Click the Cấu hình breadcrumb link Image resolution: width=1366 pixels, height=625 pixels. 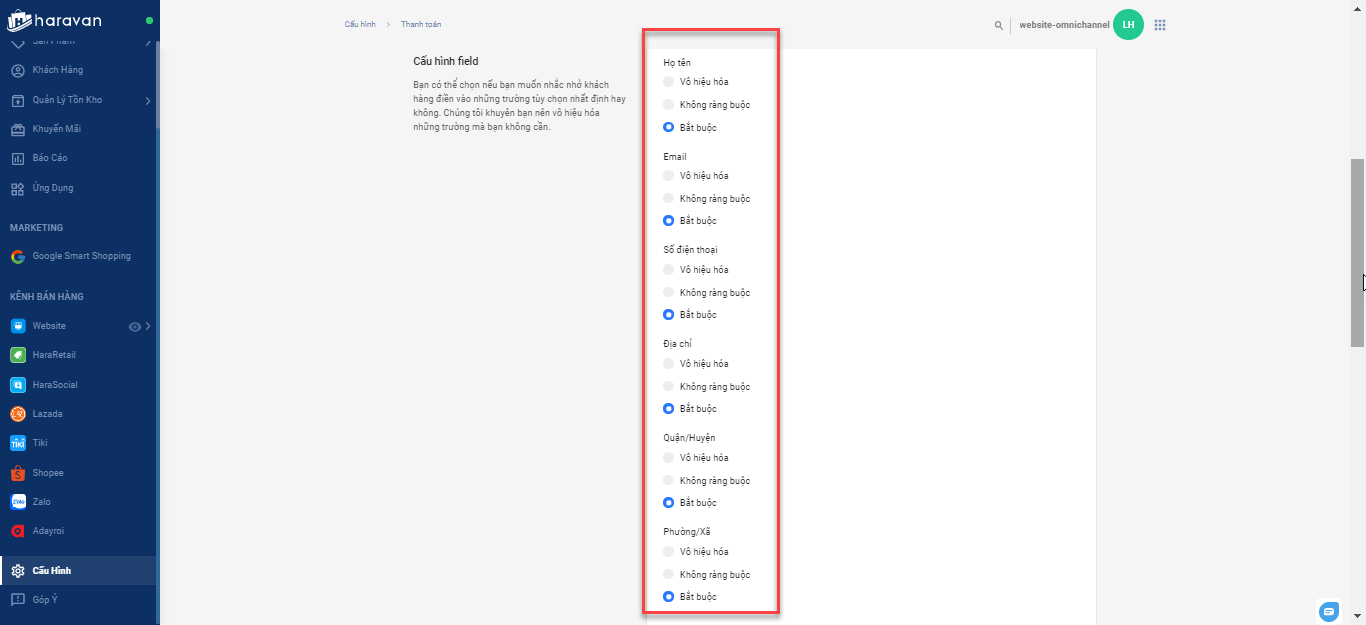(360, 24)
